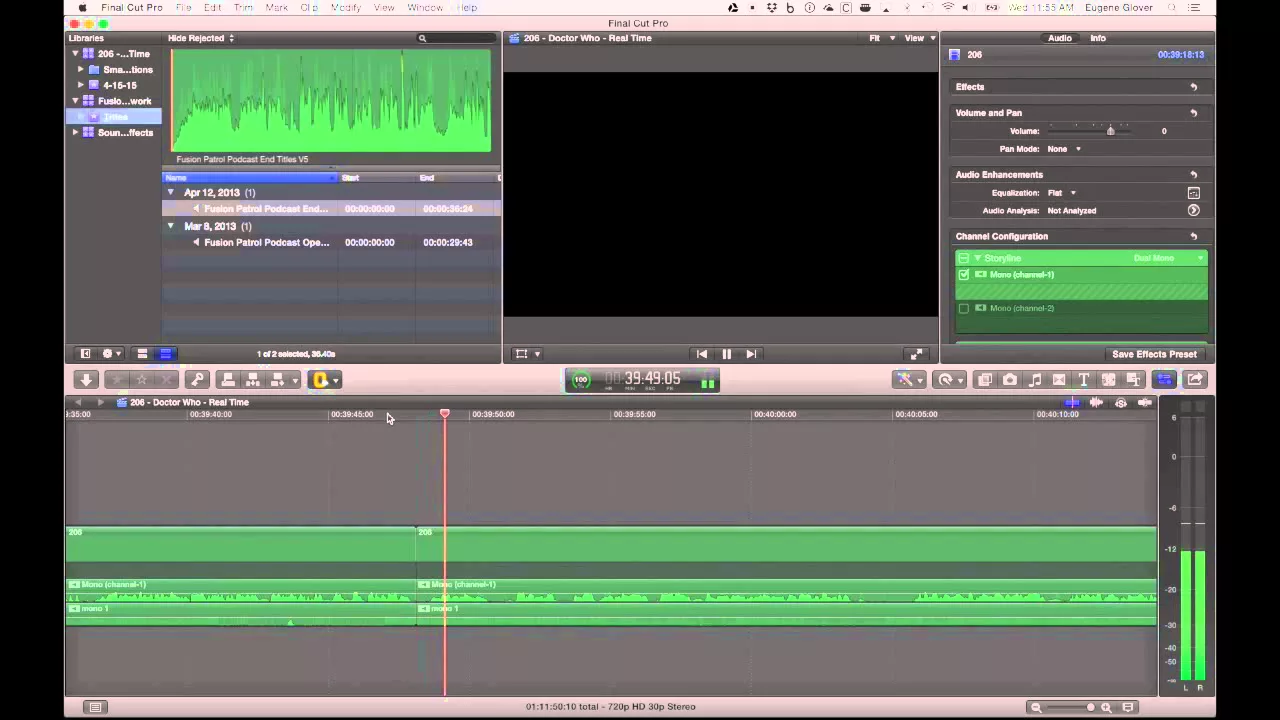Hide the Libraries sidebar

click(x=85, y=354)
